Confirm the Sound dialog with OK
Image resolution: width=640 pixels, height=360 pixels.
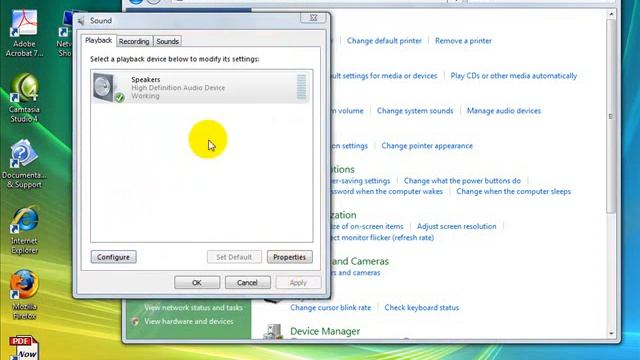click(x=197, y=282)
